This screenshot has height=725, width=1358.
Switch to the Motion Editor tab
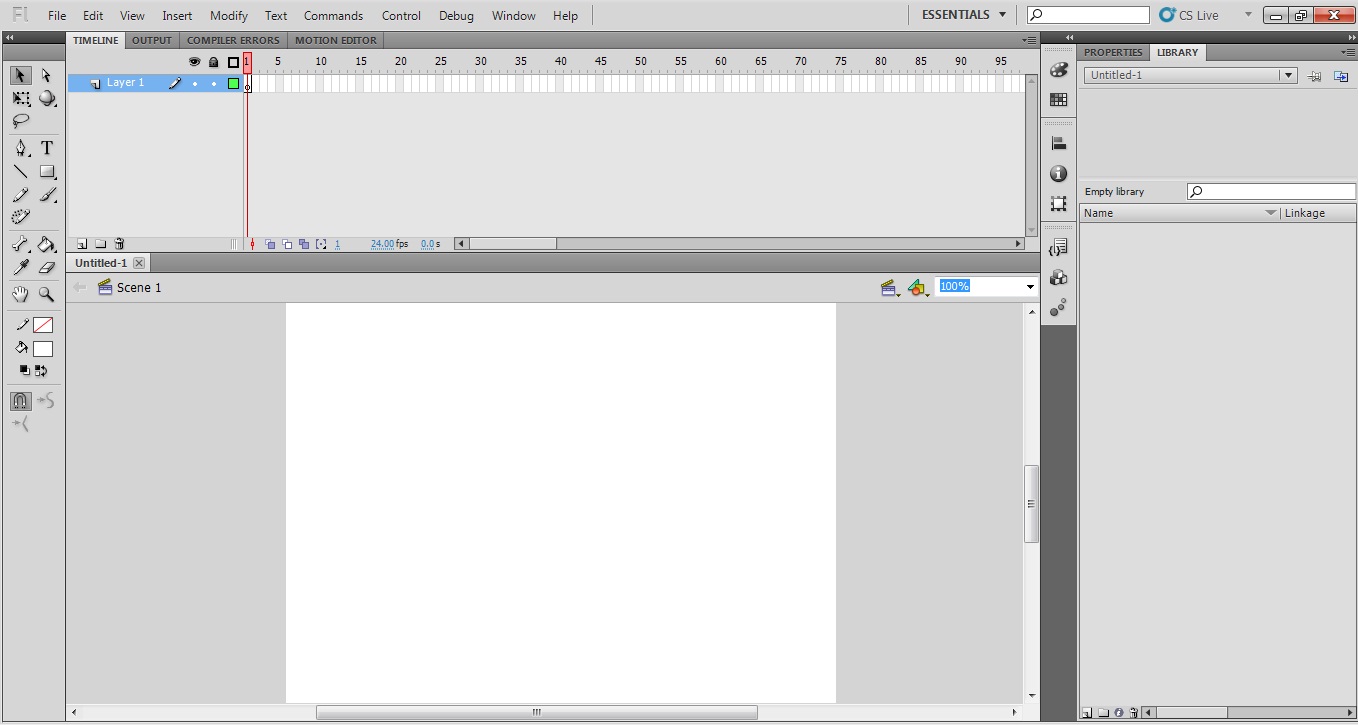tap(336, 40)
